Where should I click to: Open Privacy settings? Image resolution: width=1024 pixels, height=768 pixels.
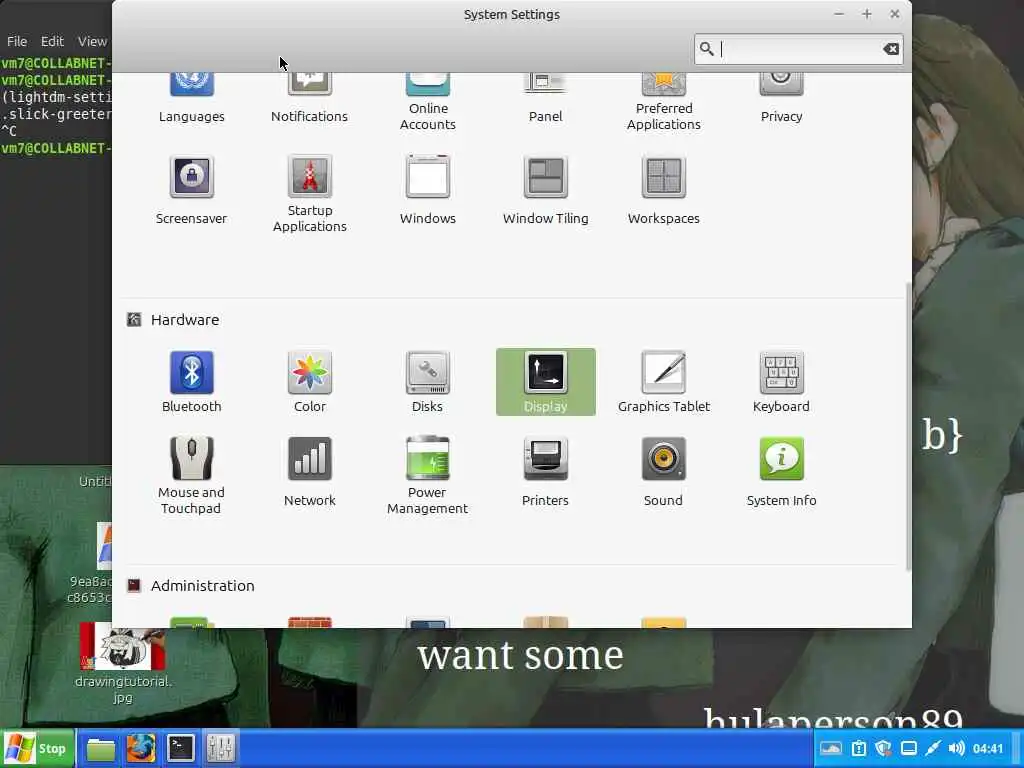(781, 98)
